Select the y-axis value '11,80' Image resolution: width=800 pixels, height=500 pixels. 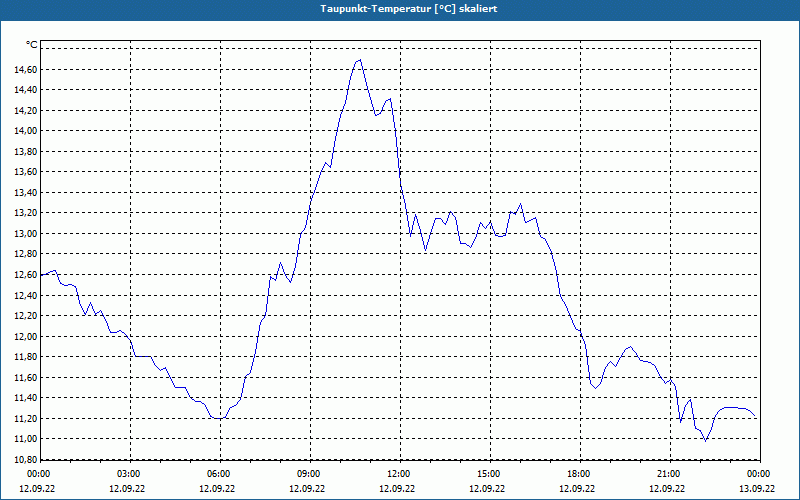[26, 357]
